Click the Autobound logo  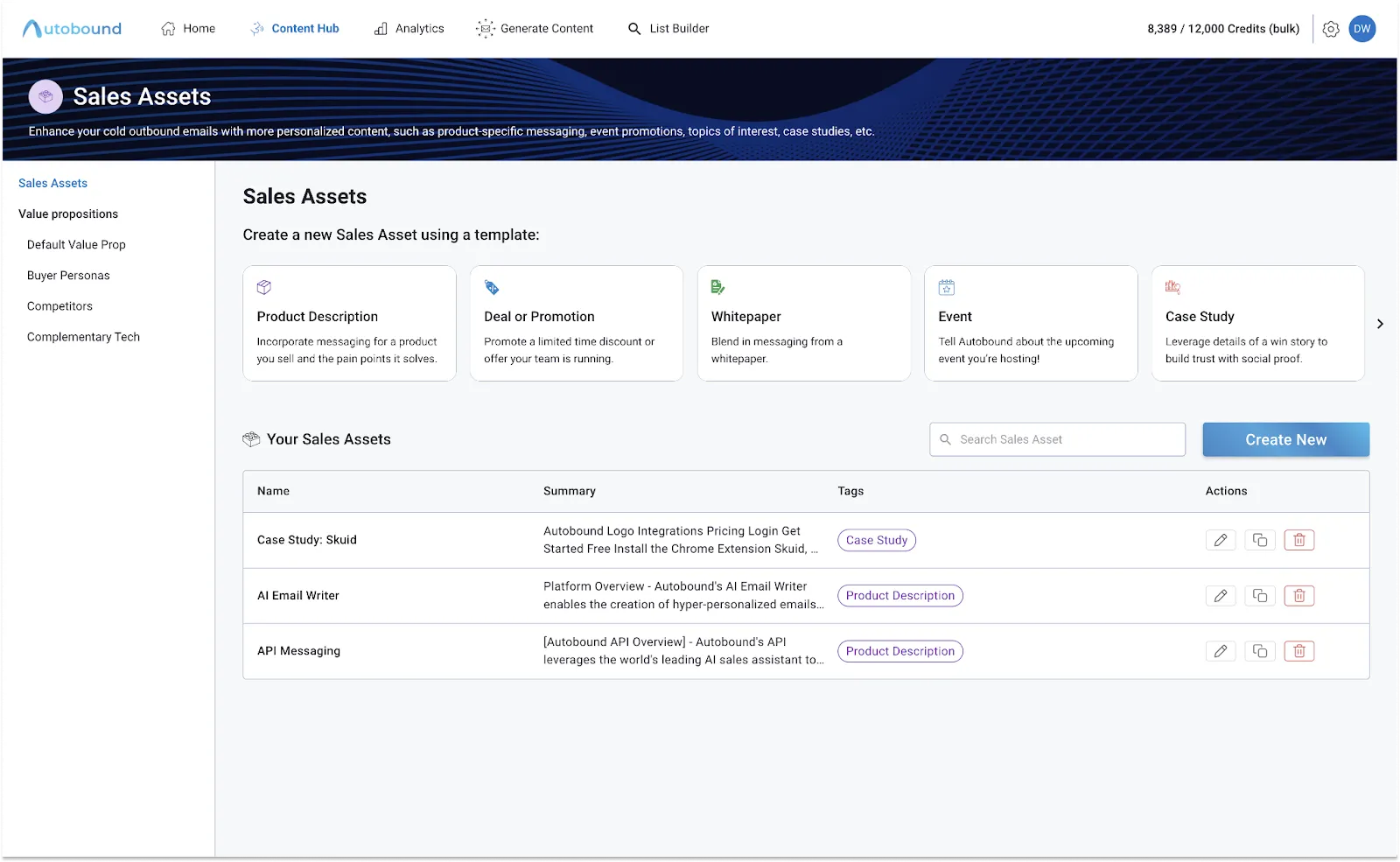(x=72, y=29)
